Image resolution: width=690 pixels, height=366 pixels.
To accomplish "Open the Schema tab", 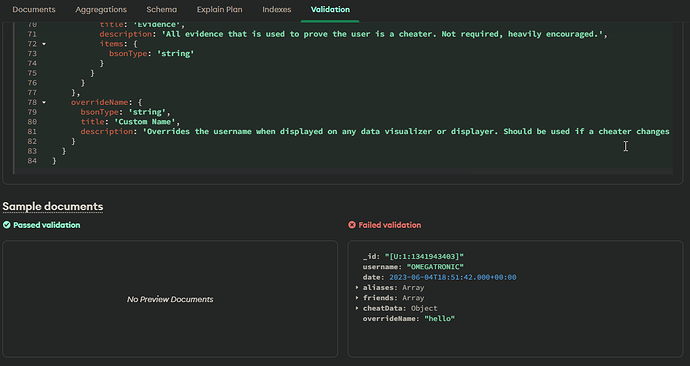I will [161, 9].
